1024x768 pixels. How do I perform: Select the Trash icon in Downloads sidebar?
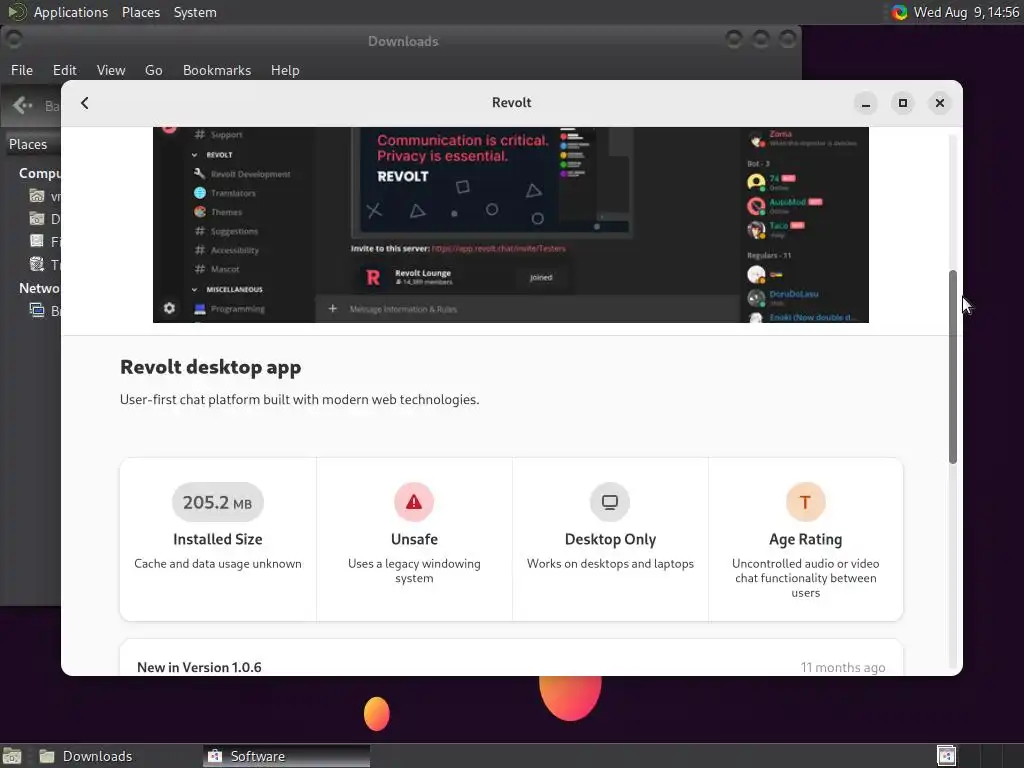coord(37,264)
